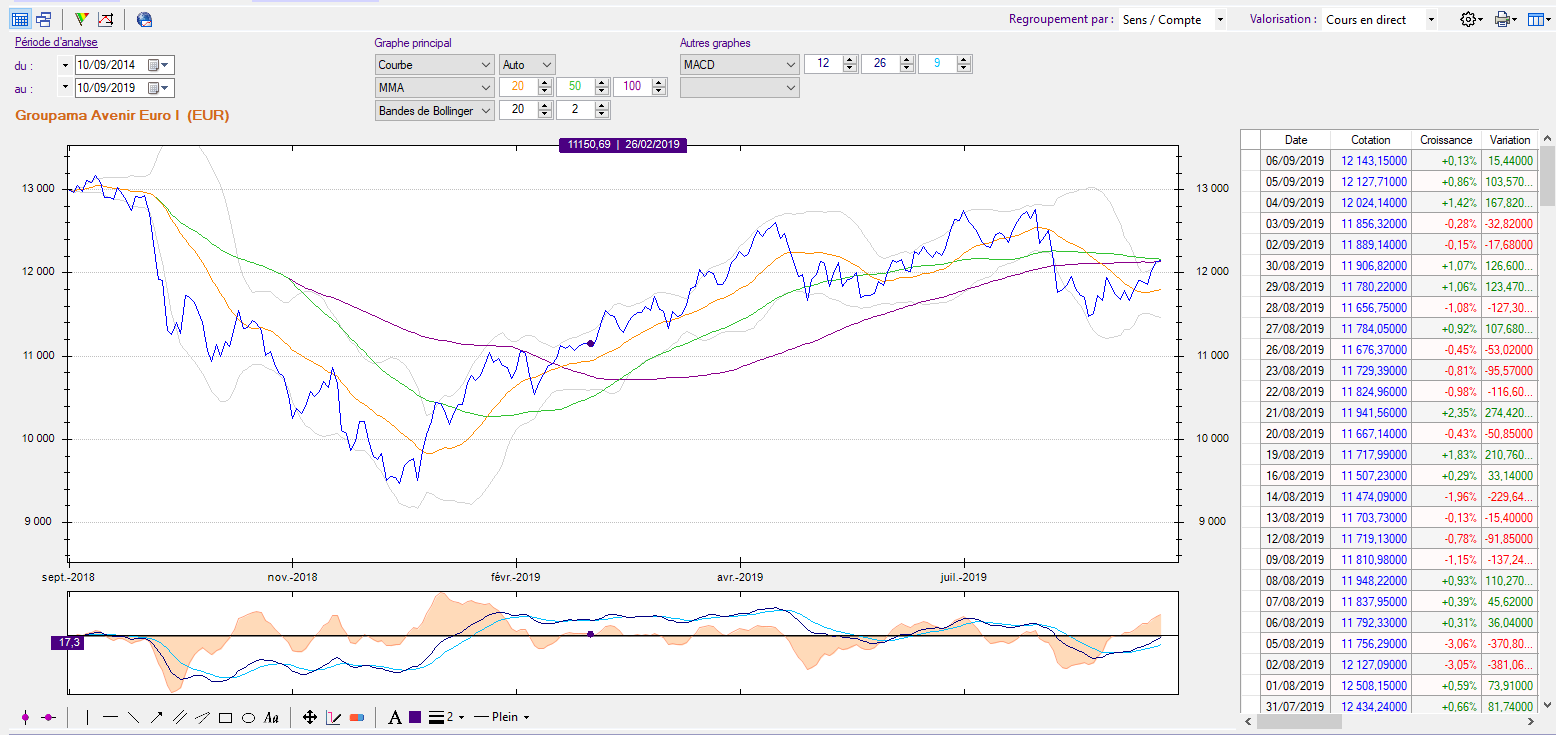Select the arrow line drawing tool

tap(156, 717)
